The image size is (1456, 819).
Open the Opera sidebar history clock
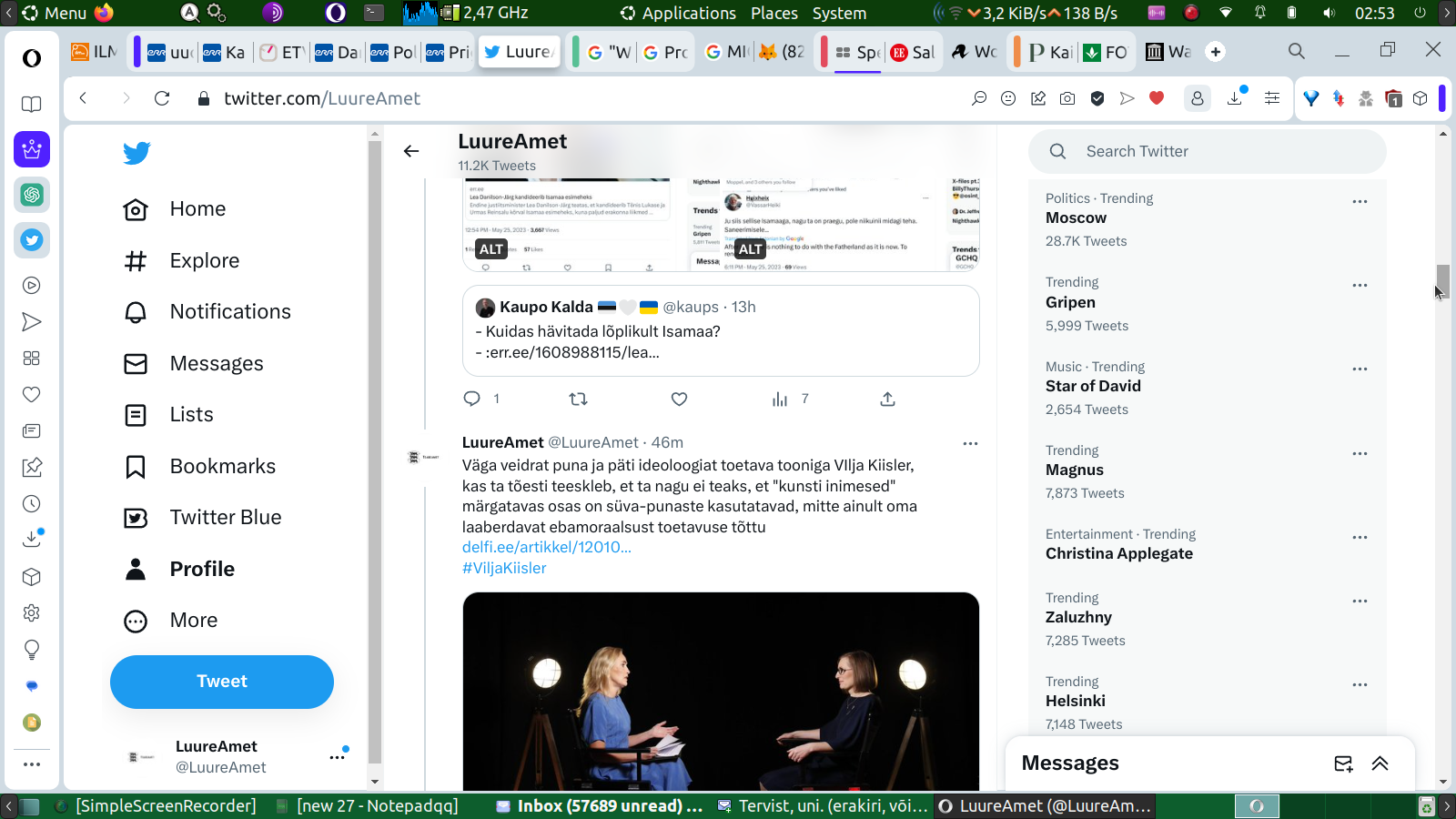point(32,504)
